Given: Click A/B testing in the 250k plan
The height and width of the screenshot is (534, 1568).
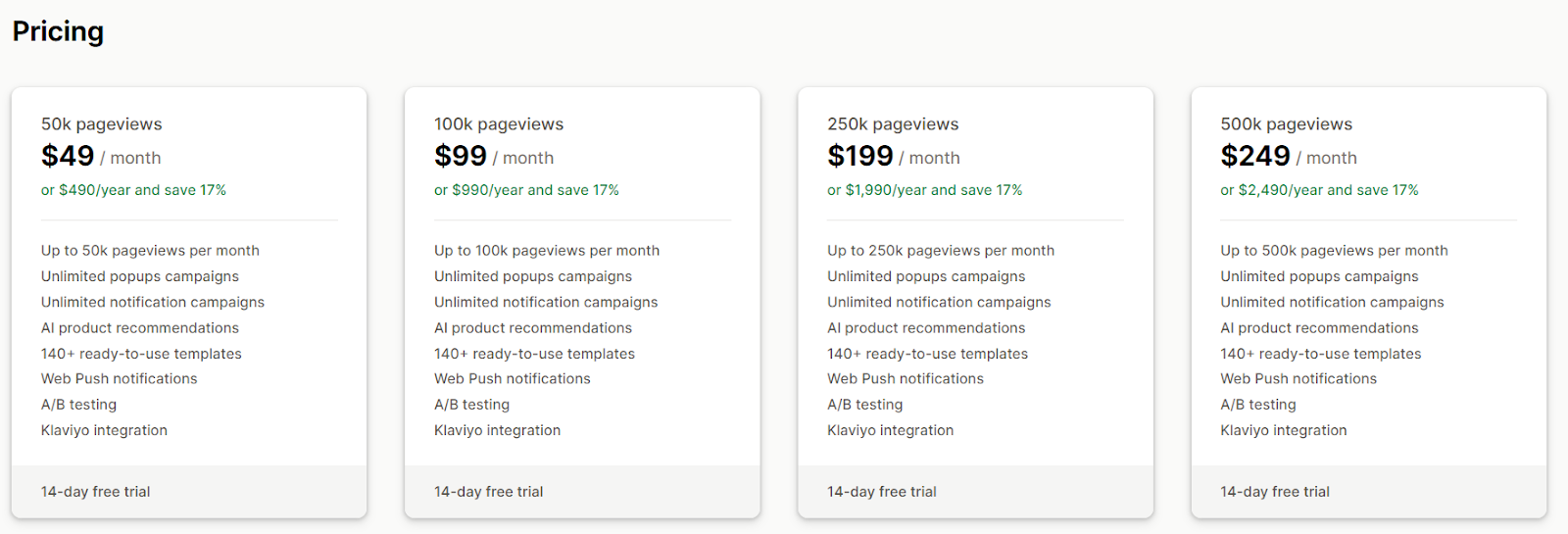Looking at the screenshot, I should 864,405.
